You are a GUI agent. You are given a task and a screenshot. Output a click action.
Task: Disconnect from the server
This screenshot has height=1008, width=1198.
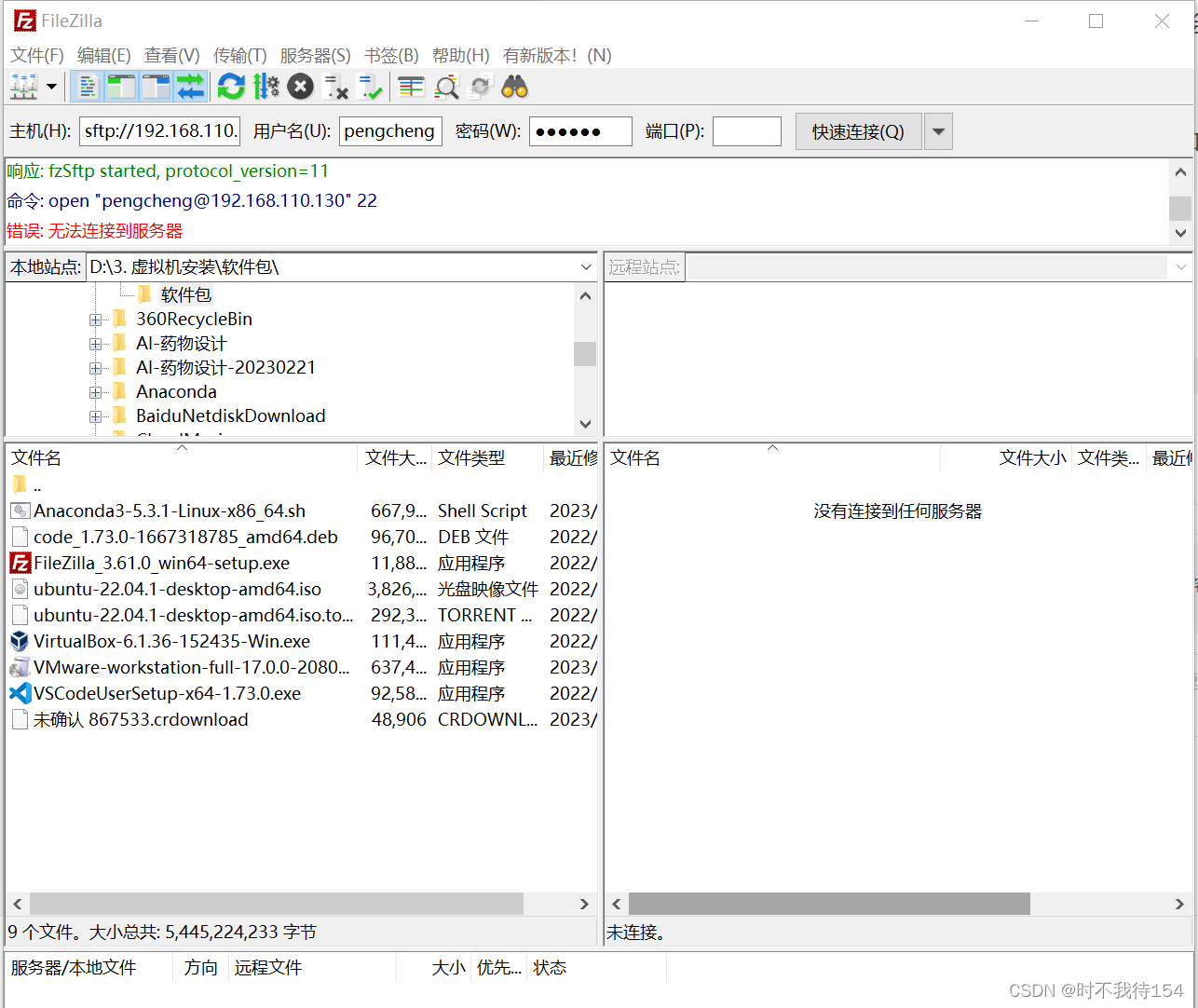(335, 86)
